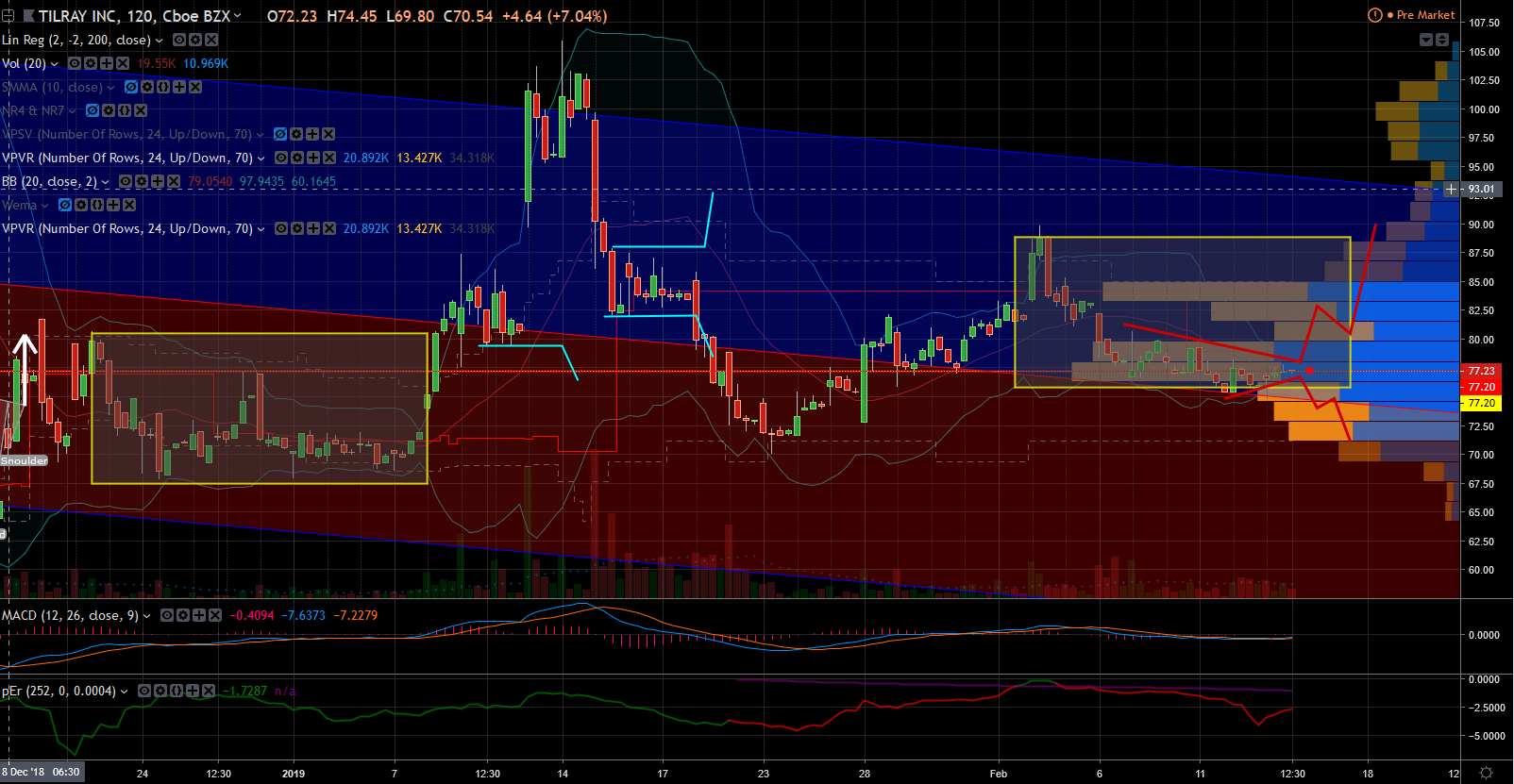Click the data warning exclamation icon
Image resolution: width=1514 pixels, height=784 pixels.
tap(1375, 15)
